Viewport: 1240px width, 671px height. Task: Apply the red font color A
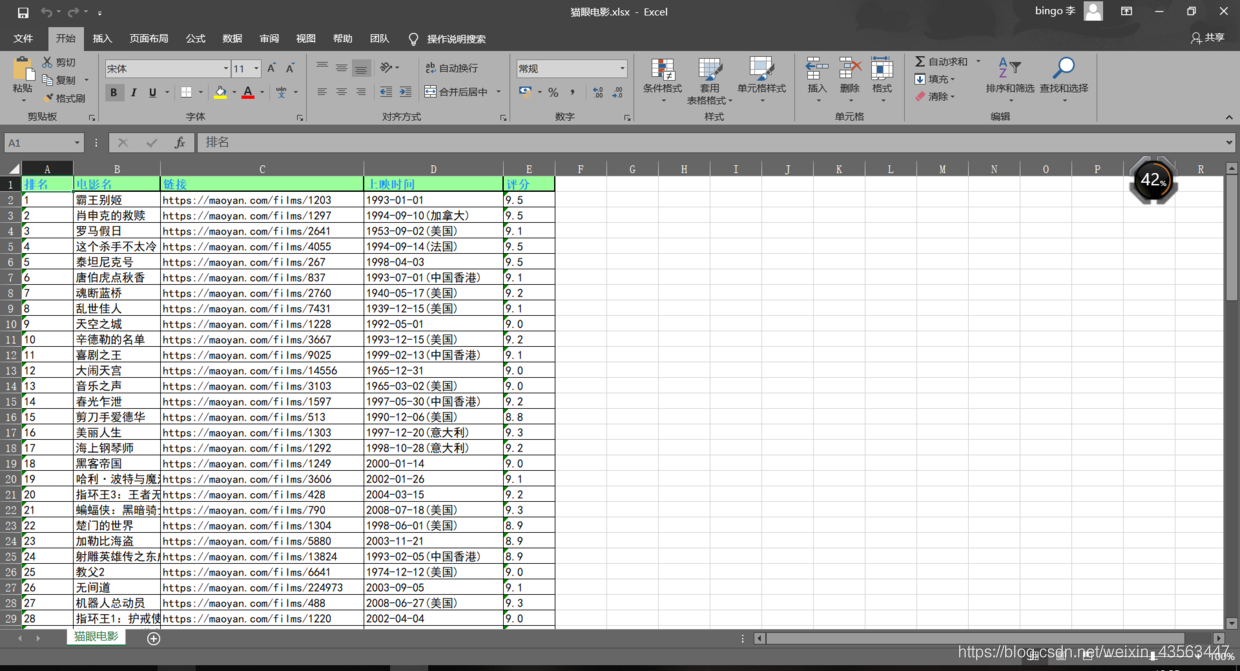point(248,92)
